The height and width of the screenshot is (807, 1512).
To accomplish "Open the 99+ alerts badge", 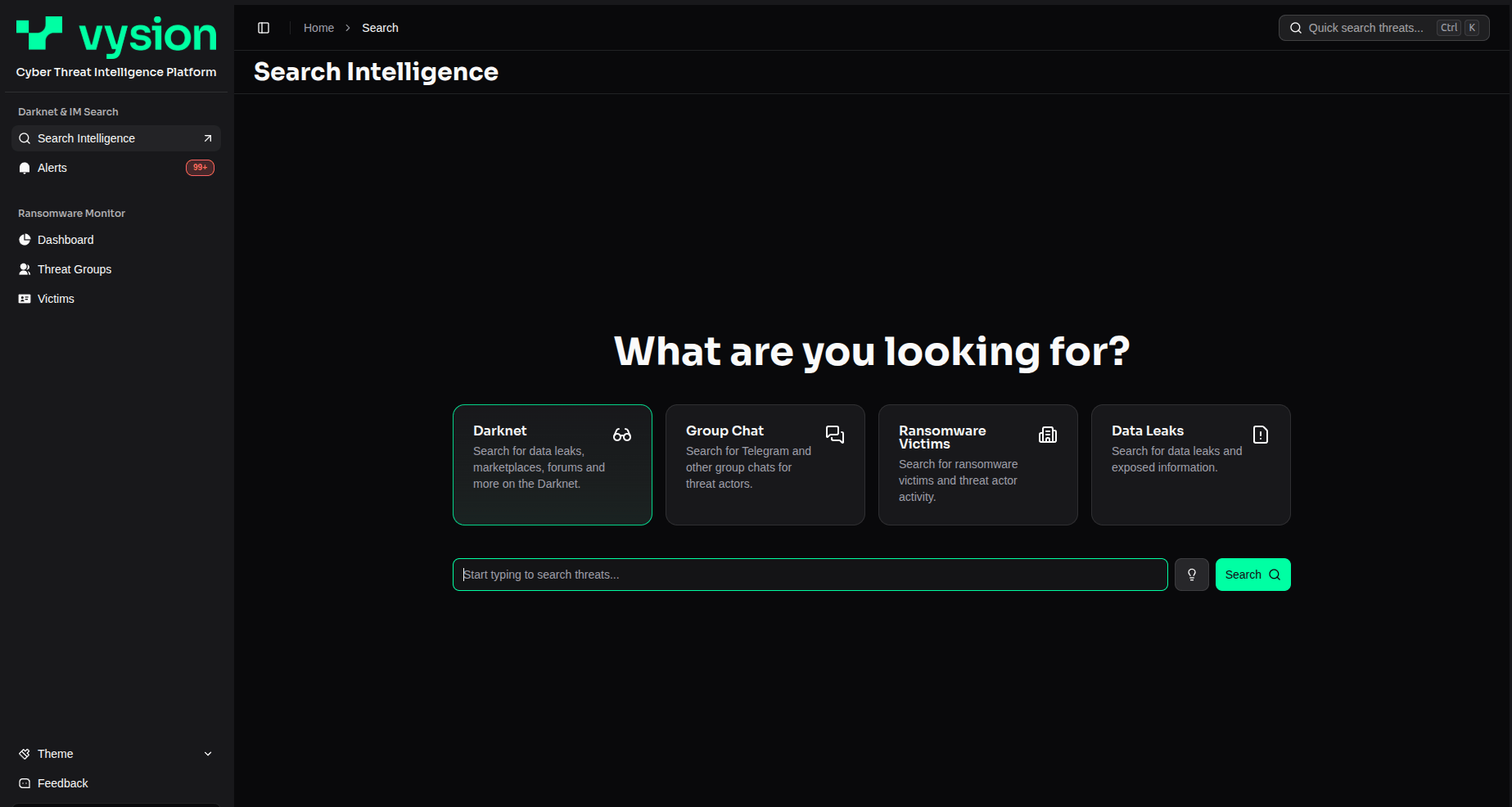I will (x=200, y=168).
